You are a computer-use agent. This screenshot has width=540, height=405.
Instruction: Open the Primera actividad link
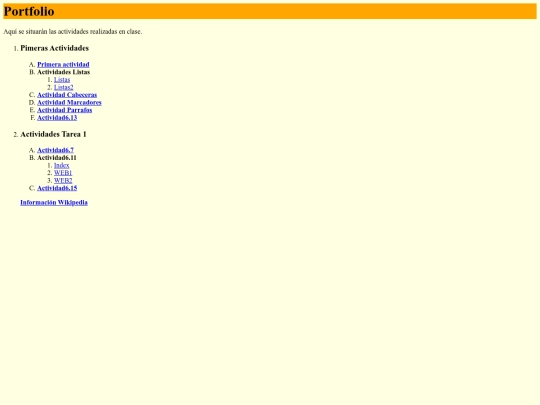[63, 64]
